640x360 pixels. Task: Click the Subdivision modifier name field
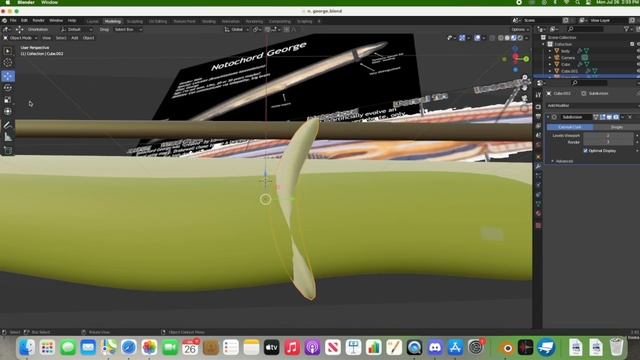pyautogui.click(x=576, y=117)
